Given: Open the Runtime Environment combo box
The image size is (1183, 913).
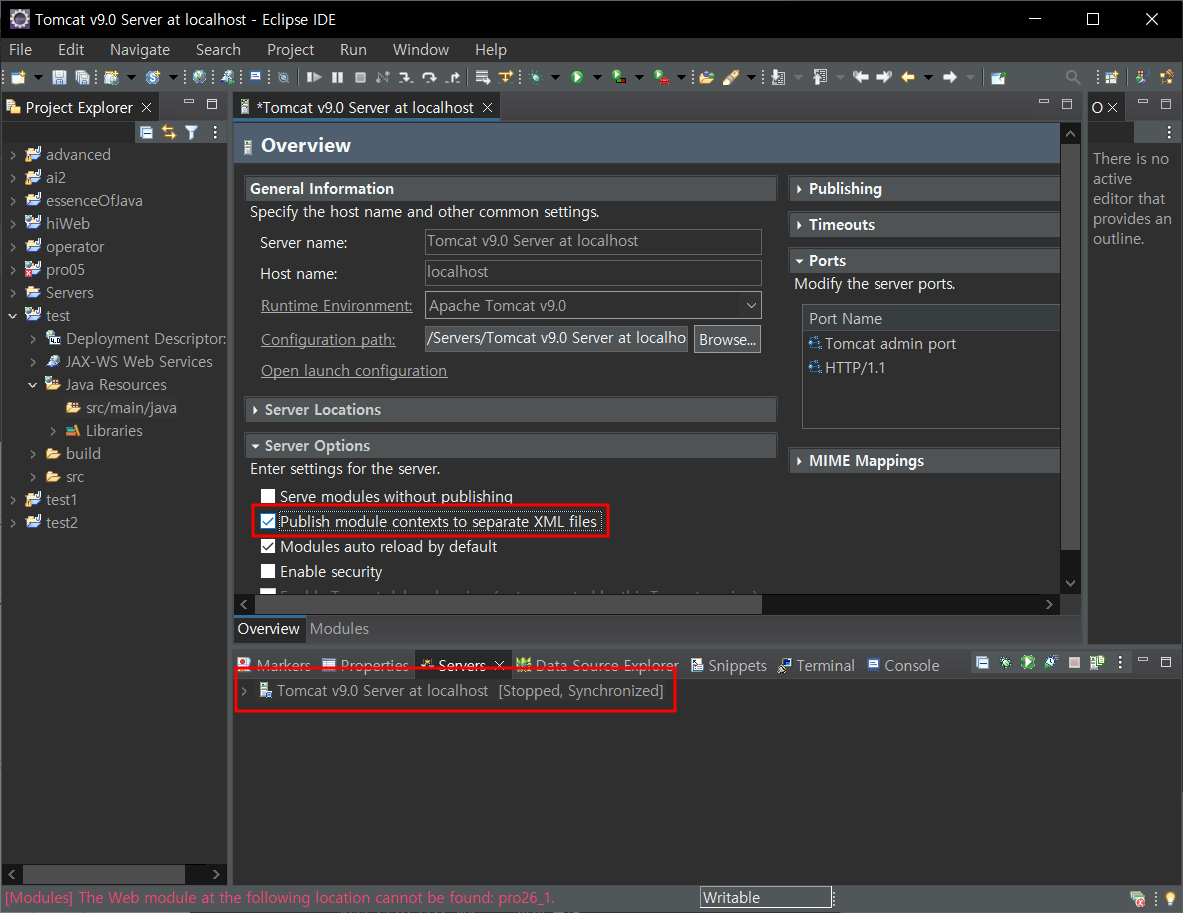Looking at the screenshot, I should [593, 306].
